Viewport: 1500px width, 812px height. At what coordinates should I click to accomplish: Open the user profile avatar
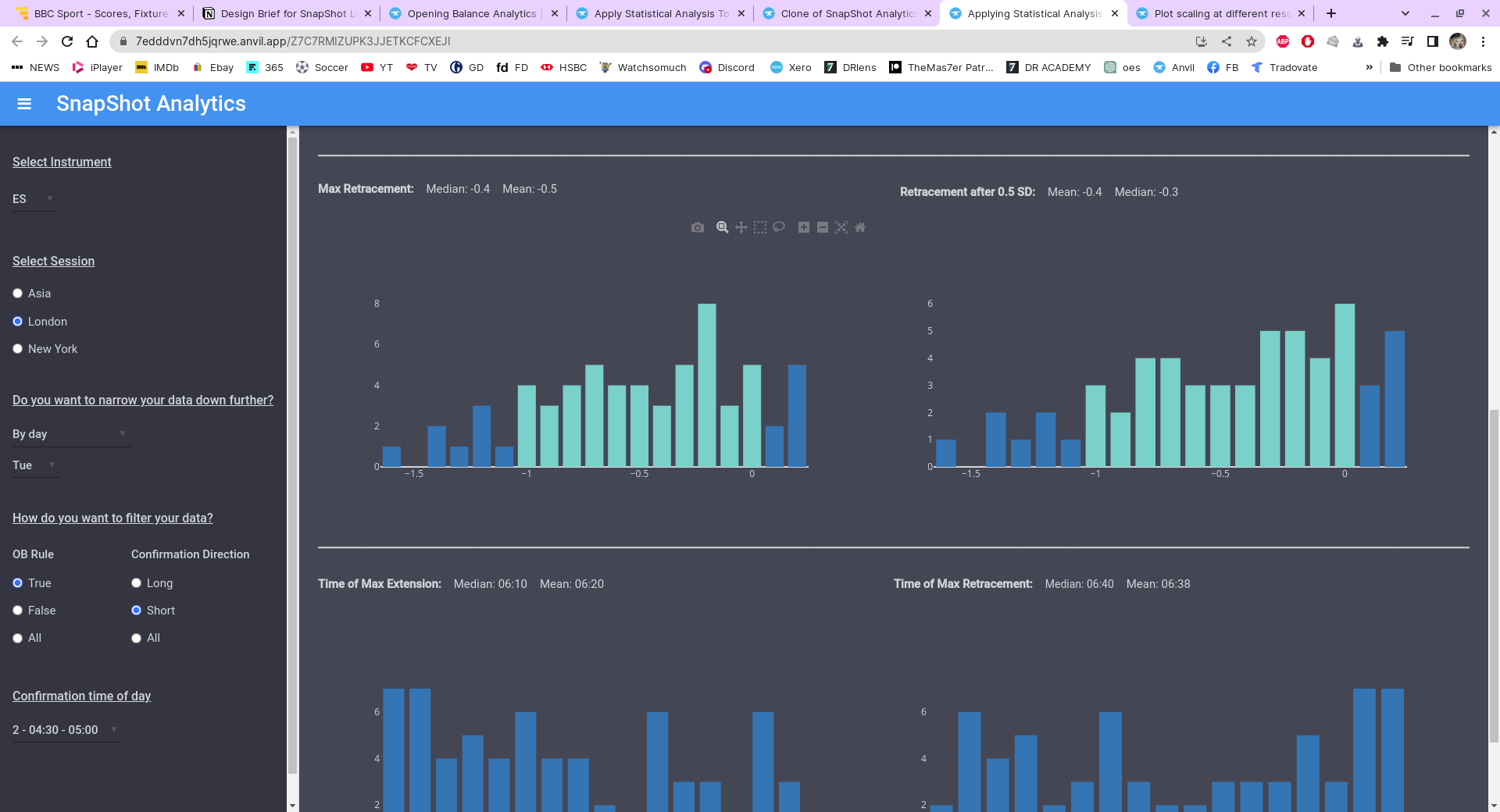click(x=1458, y=41)
